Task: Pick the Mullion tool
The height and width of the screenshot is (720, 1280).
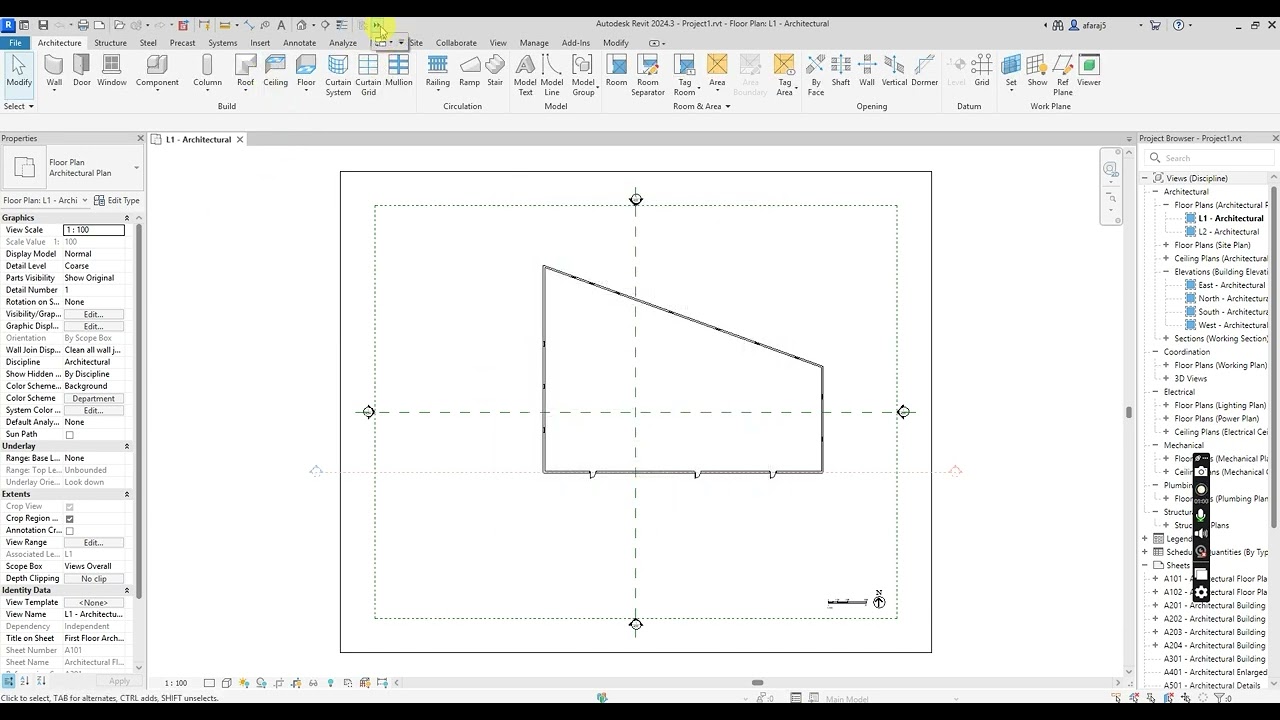Action: [x=399, y=71]
